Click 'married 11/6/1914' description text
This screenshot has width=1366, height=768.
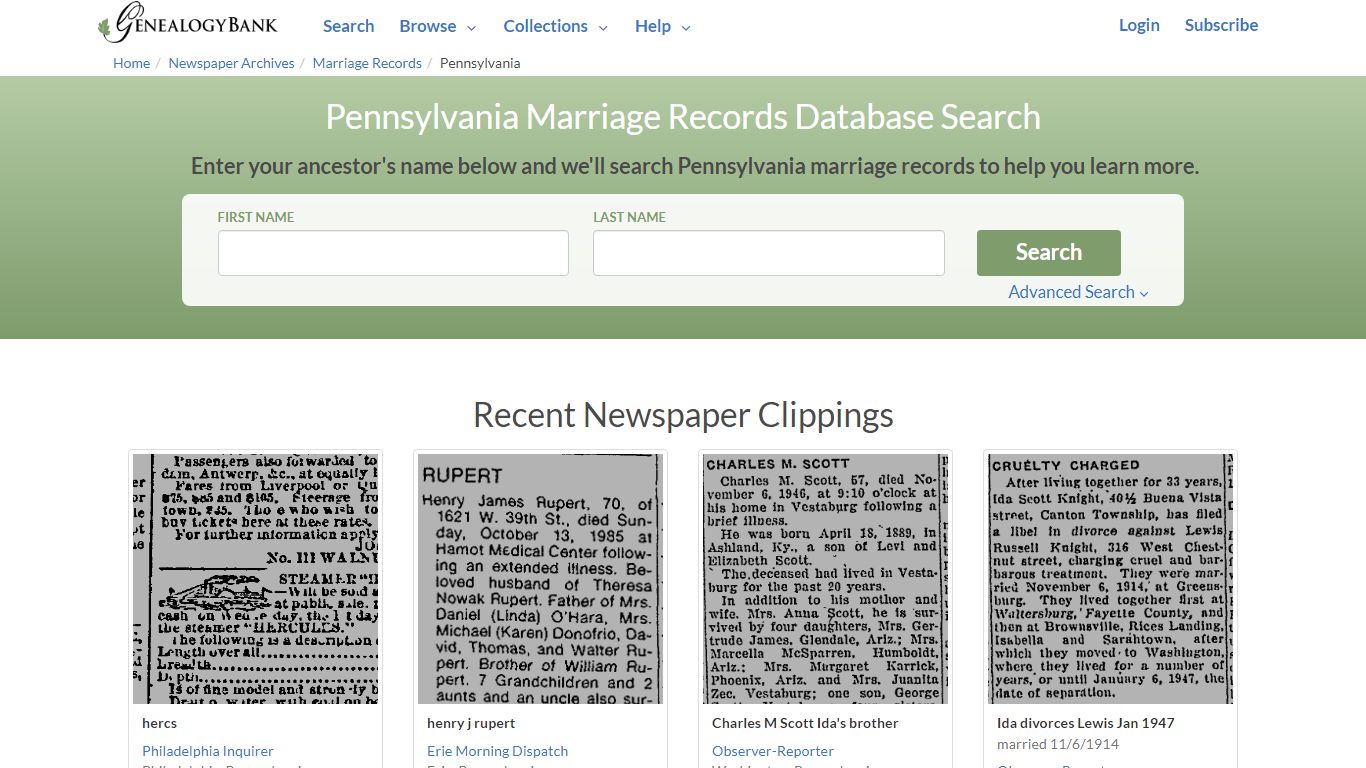coord(1058,744)
